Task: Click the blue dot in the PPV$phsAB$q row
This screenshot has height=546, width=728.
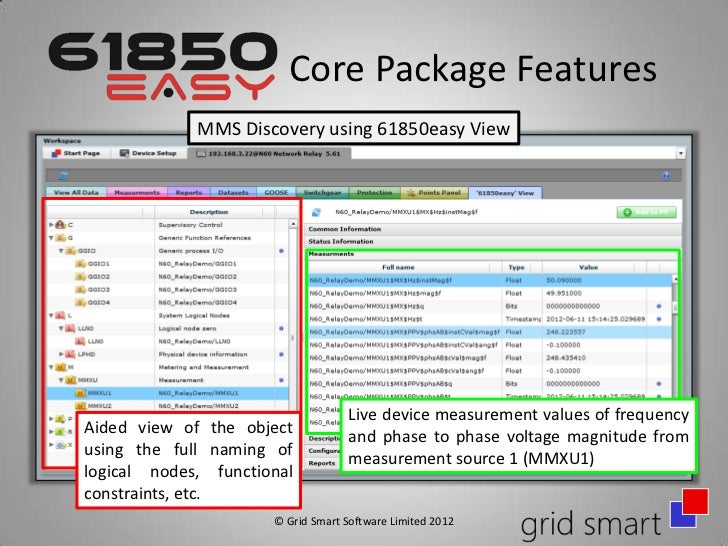Action: pyautogui.click(x=659, y=384)
